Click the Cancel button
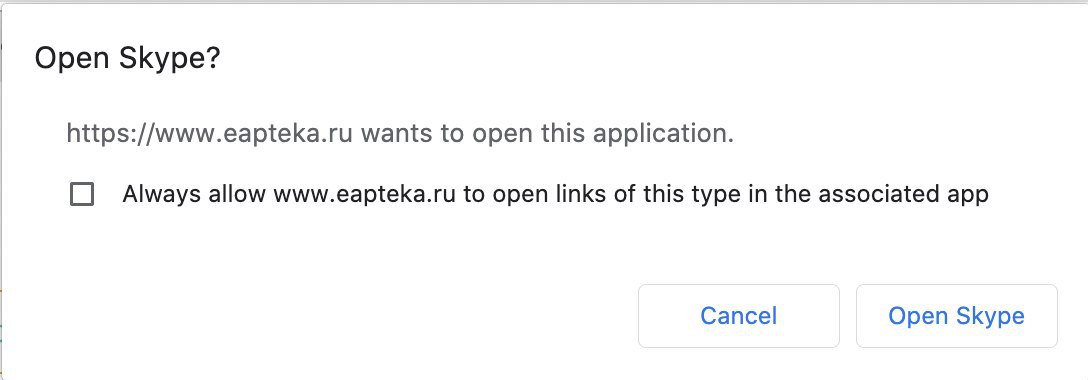This screenshot has width=1088, height=380. click(738, 316)
